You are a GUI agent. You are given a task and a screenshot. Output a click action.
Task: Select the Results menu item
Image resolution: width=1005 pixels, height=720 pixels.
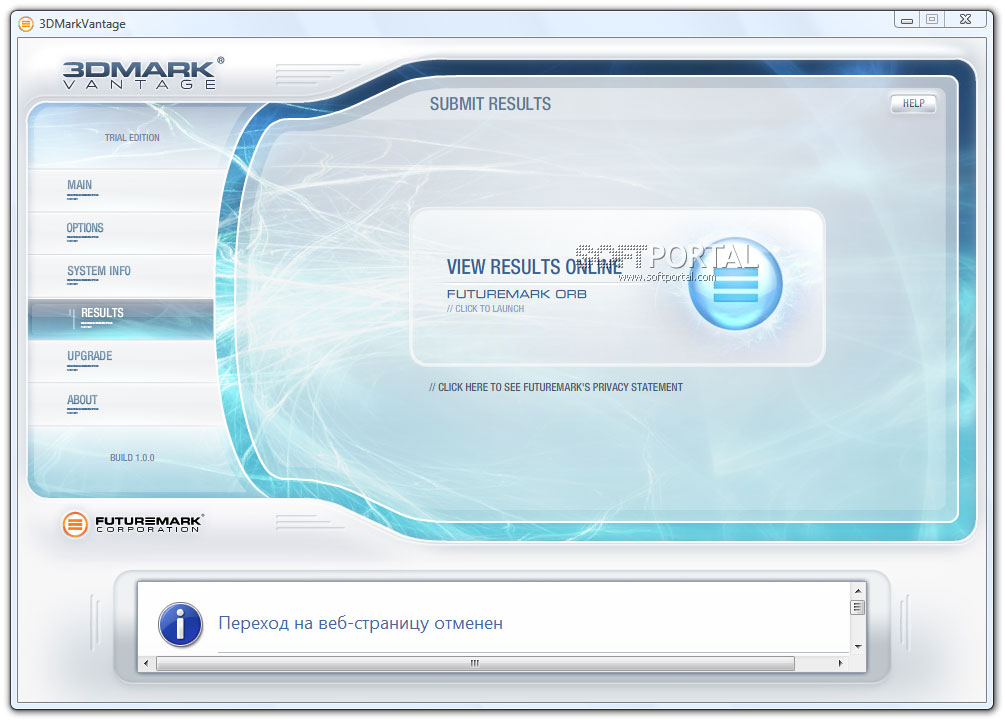click(x=122, y=318)
